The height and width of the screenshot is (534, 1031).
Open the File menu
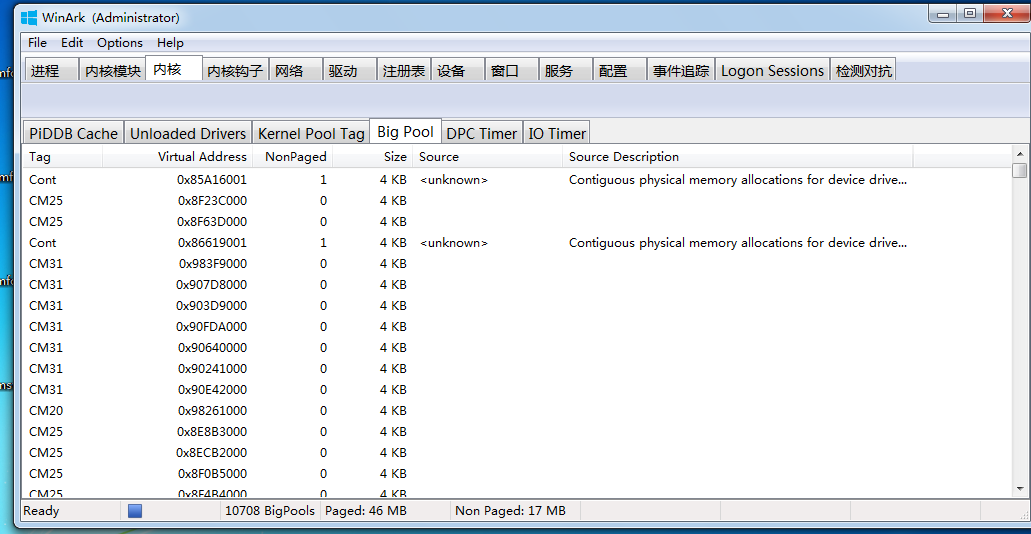tap(37, 43)
